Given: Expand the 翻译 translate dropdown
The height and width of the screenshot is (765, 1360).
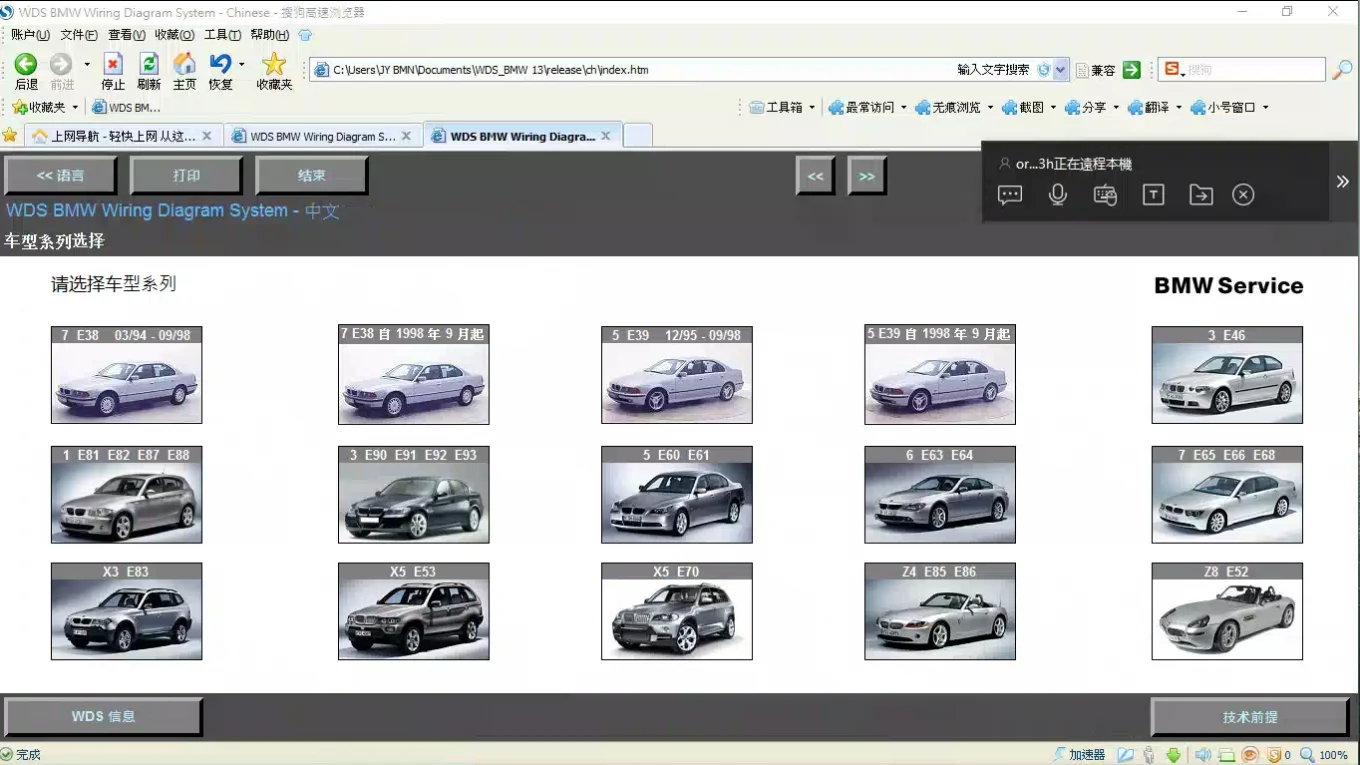Looking at the screenshot, I should coord(1179,107).
